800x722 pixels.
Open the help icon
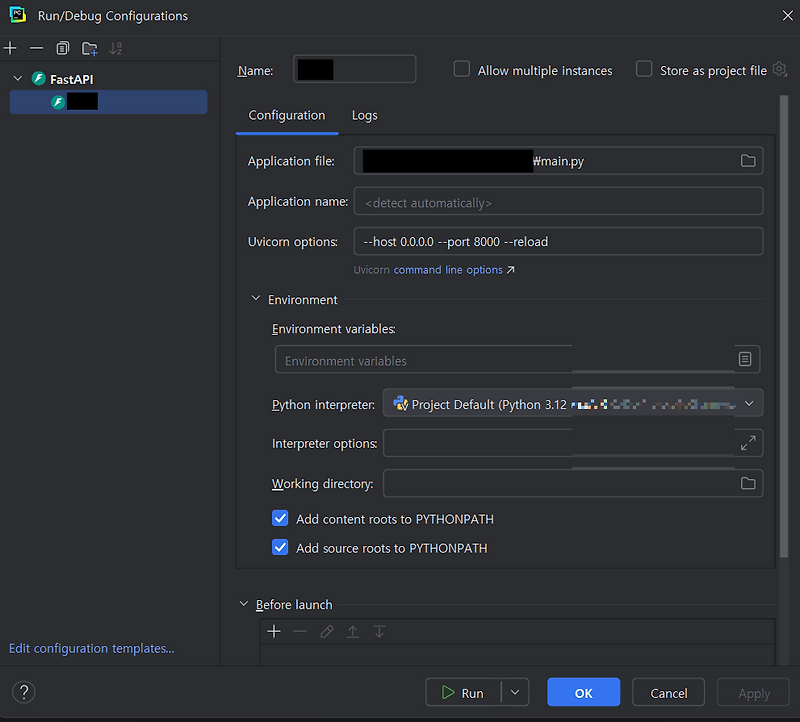[23, 692]
